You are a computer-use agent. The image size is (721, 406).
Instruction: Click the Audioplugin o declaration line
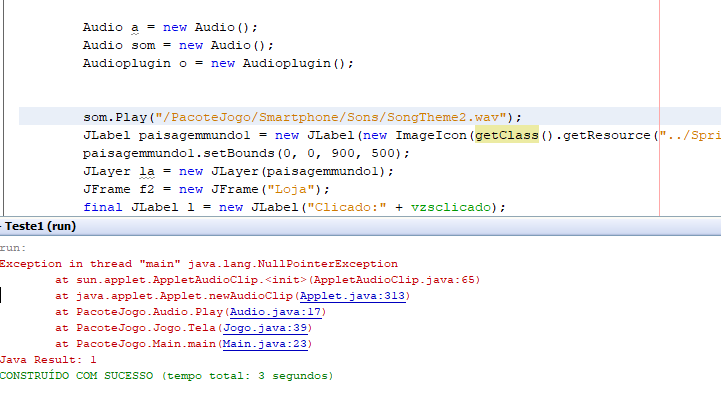coord(218,63)
